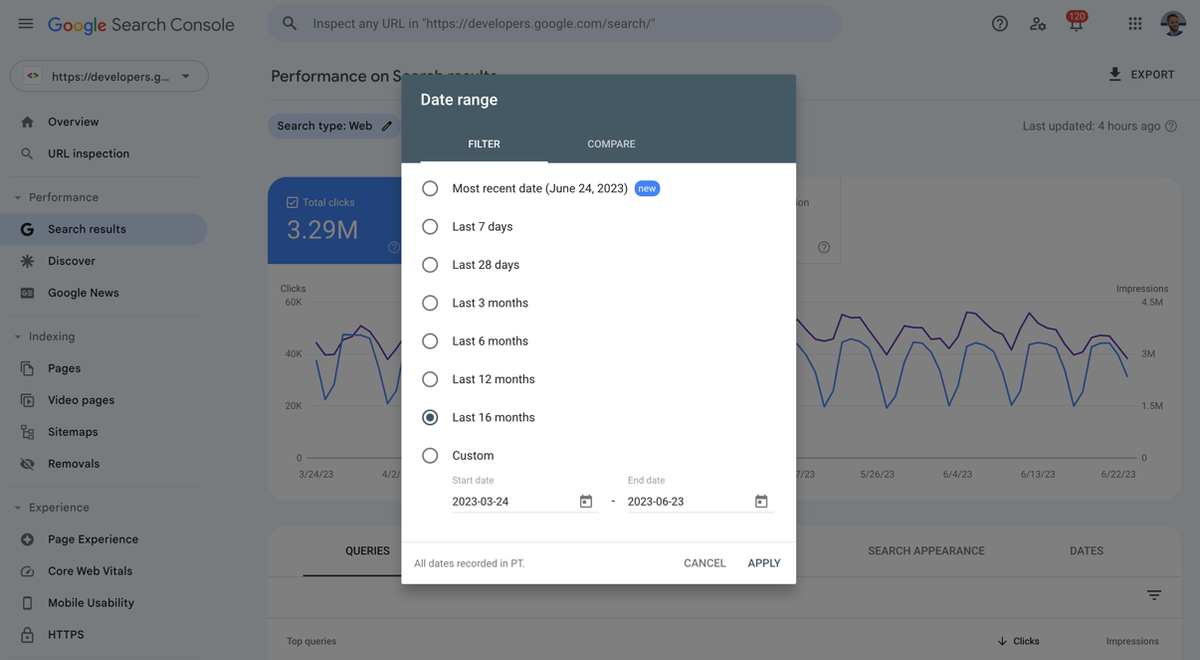Open the Removals report

(74, 463)
